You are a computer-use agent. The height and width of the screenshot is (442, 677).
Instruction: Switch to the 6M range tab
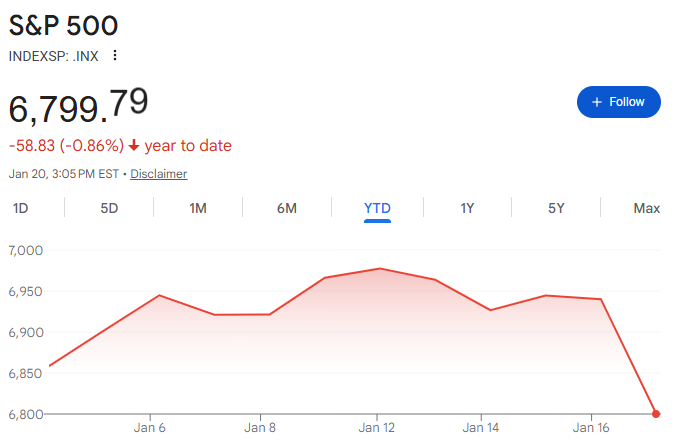(287, 208)
